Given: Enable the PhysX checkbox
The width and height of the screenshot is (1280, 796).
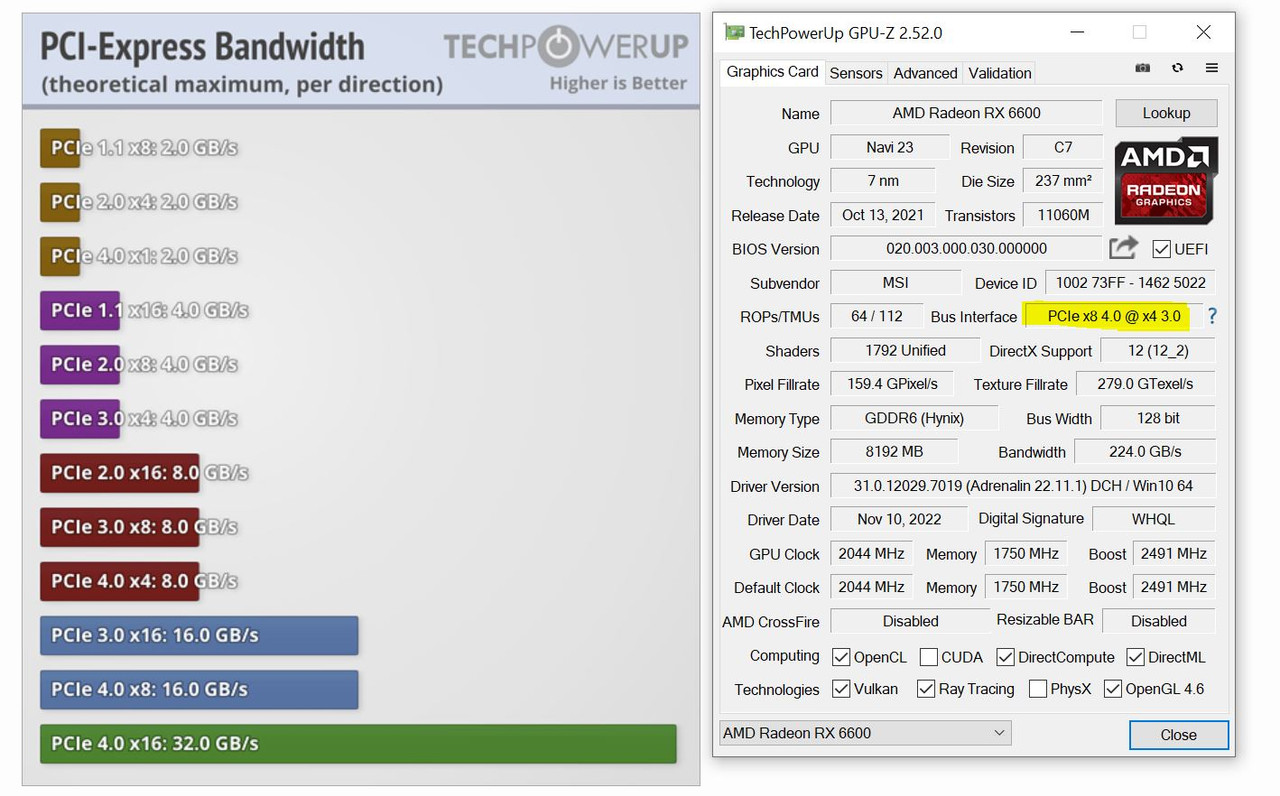Looking at the screenshot, I should tap(1037, 689).
